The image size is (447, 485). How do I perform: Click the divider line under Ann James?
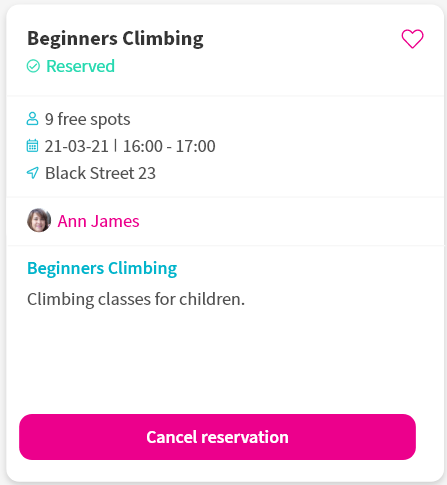tap(226, 246)
